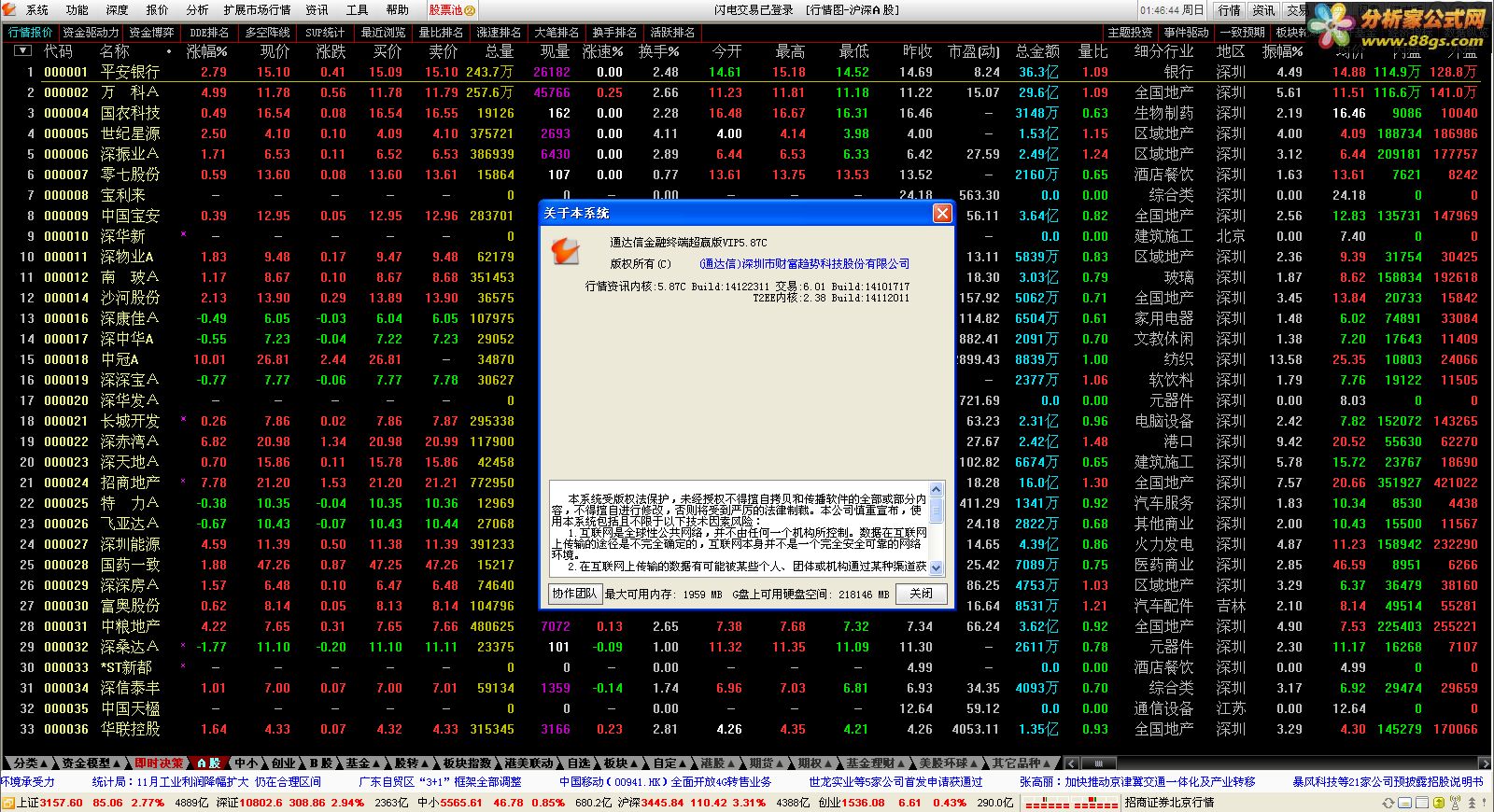
Task: Click the horizontal scrollbar left arrow by 其它品种
Action: point(1071,763)
